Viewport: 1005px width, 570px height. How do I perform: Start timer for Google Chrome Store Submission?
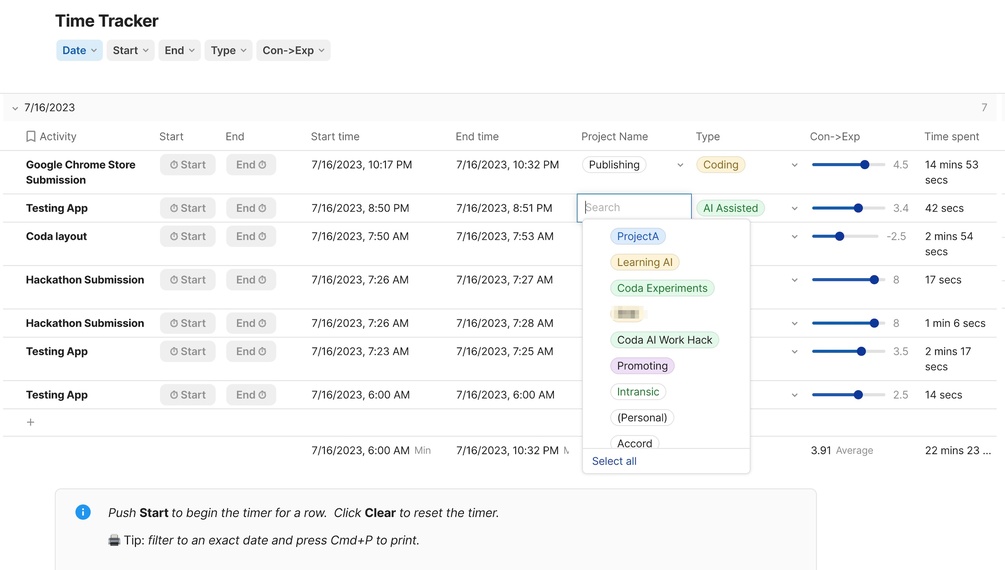pyautogui.click(x=188, y=165)
